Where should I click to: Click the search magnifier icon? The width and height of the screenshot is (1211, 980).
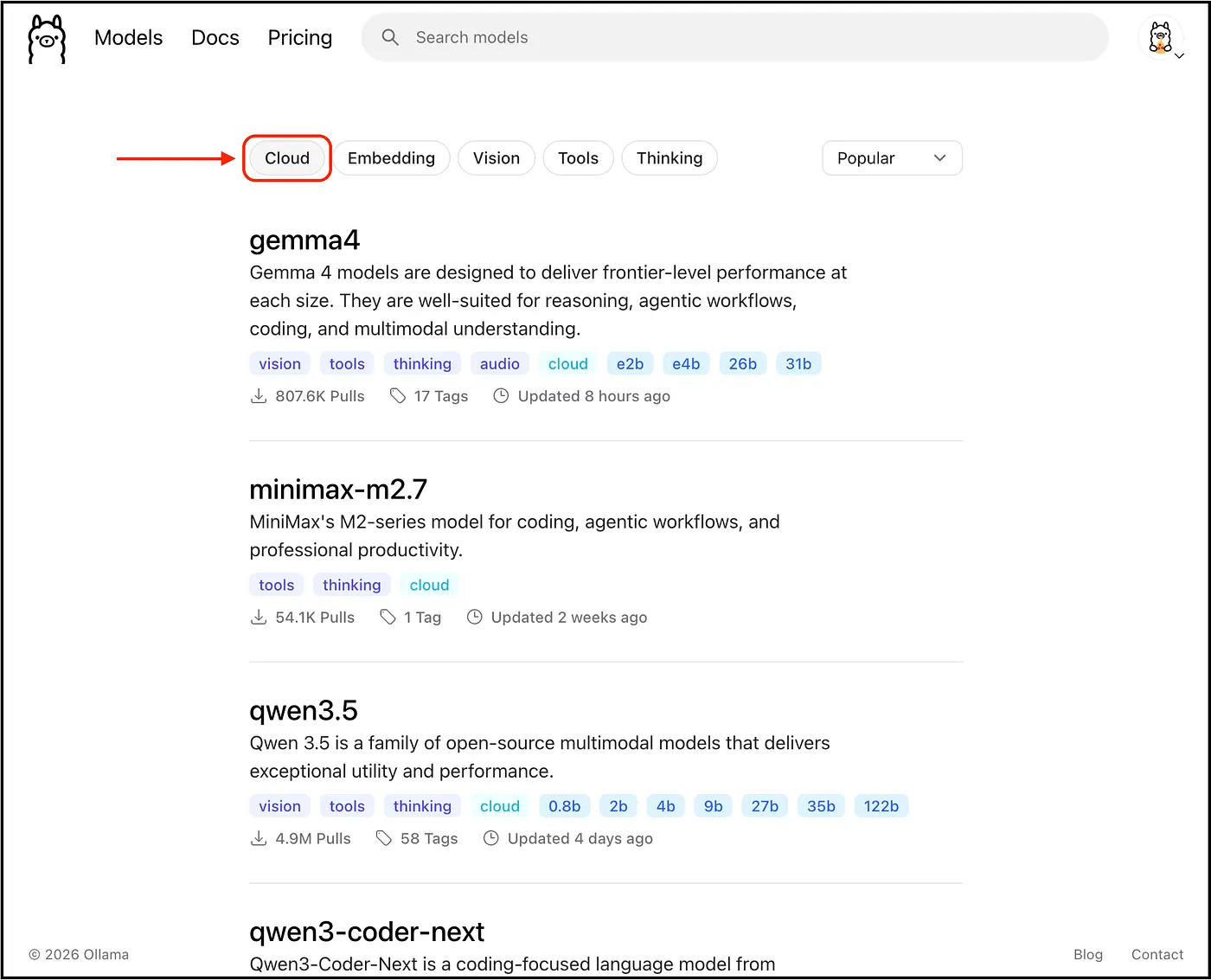coord(390,37)
